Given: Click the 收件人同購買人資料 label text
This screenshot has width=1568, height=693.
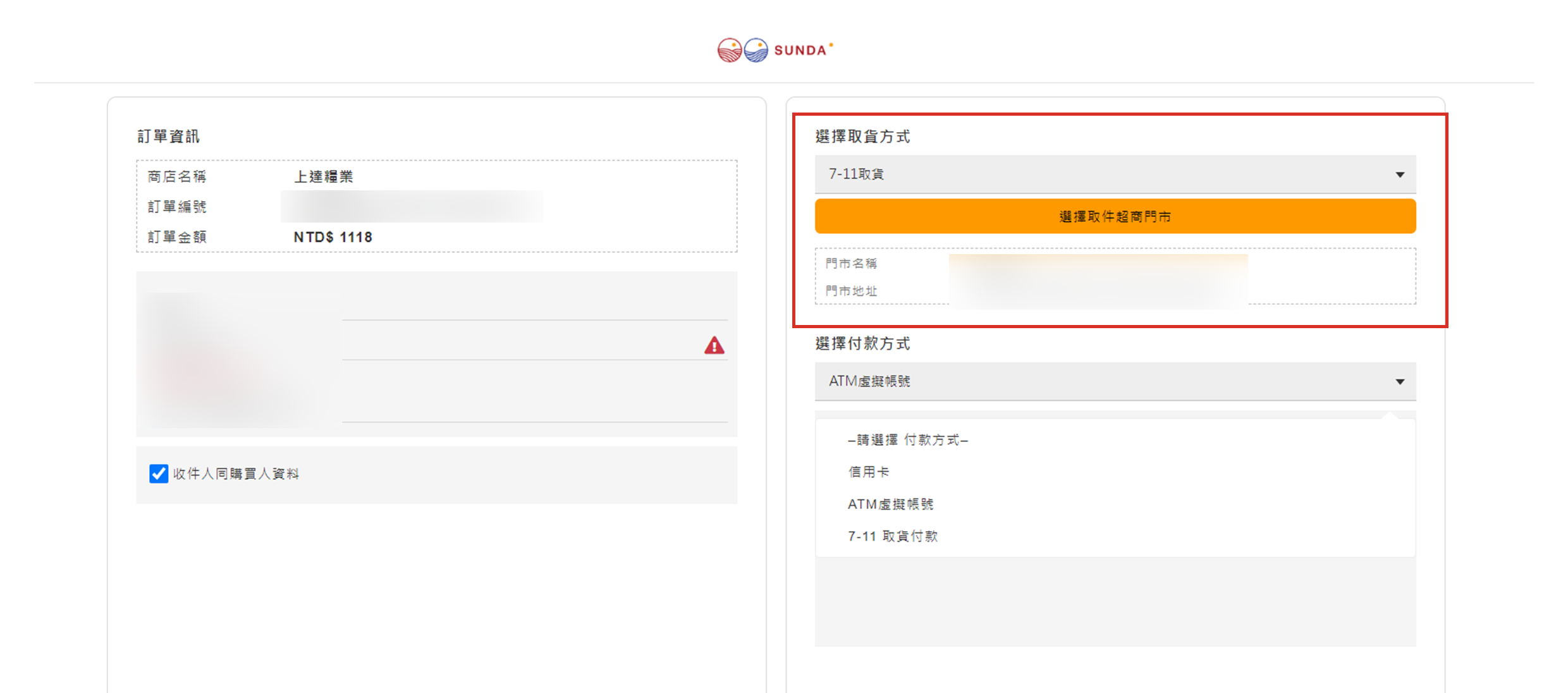Looking at the screenshot, I should pyautogui.click(x=236, y=474).
